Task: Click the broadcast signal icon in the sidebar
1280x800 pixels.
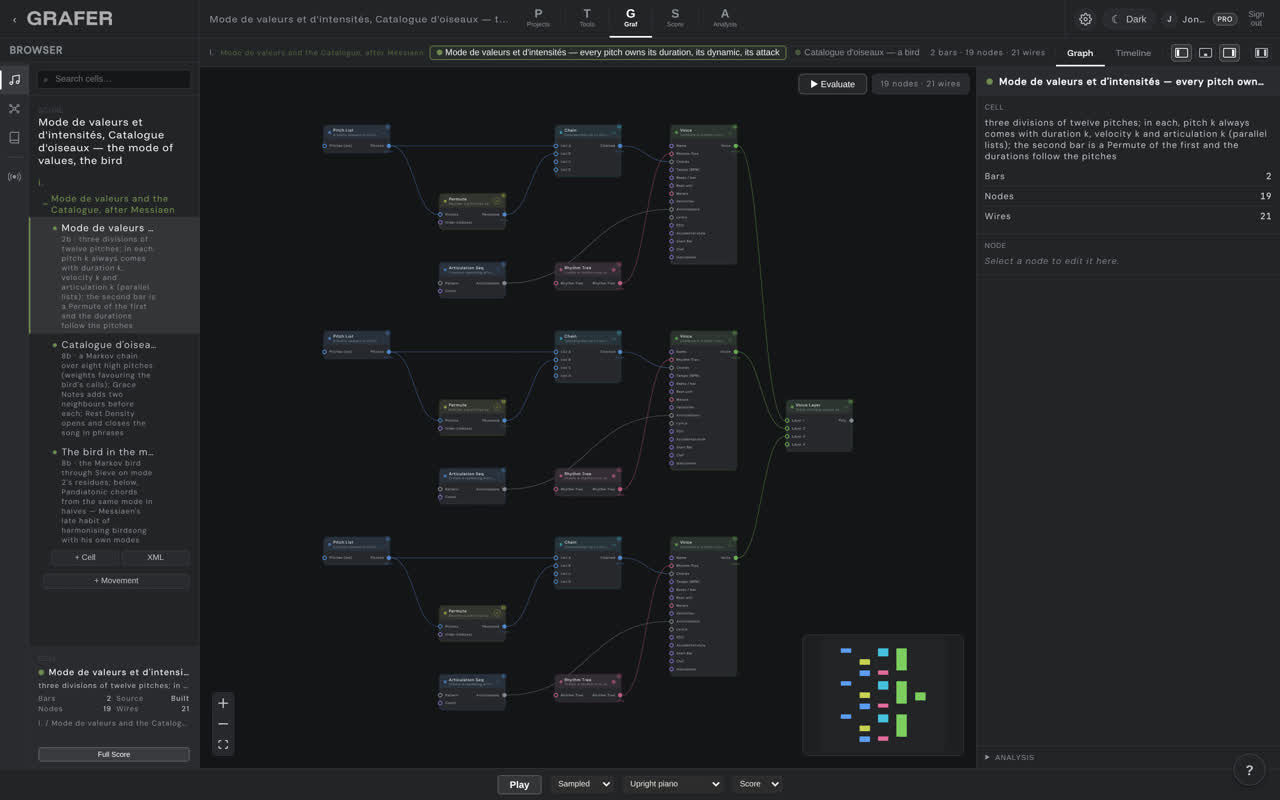Action: pyautogui.click(x=14, y=177)
